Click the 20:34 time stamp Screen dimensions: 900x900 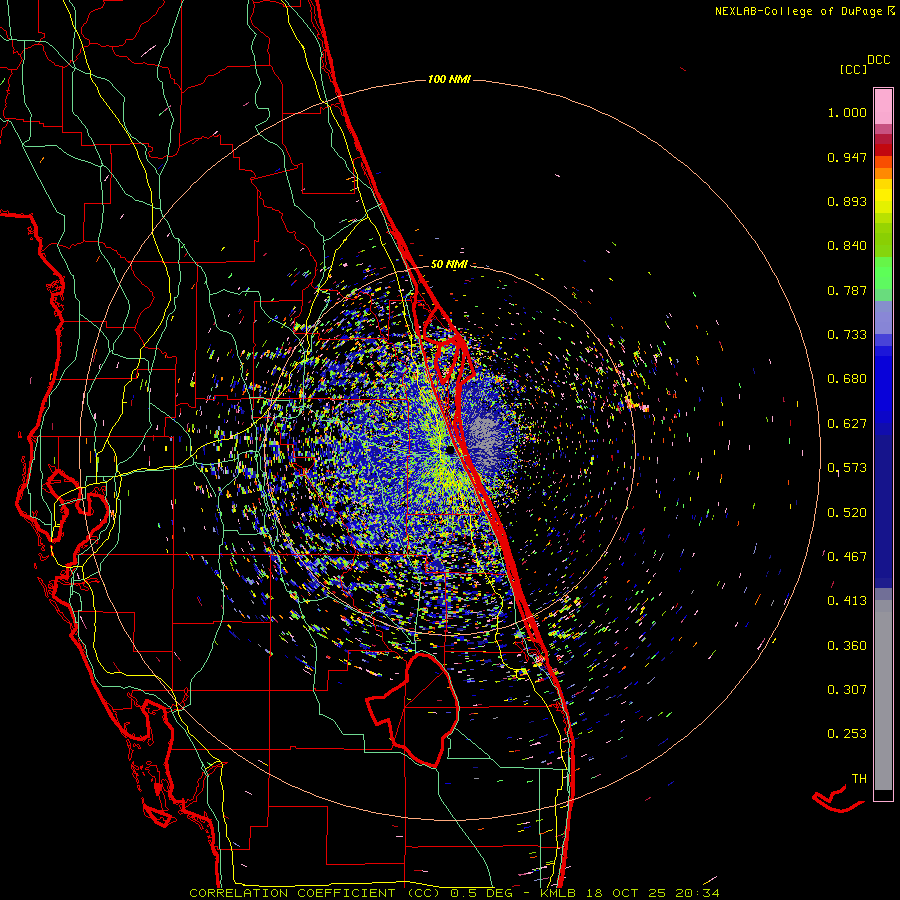(x=697, y=893)
